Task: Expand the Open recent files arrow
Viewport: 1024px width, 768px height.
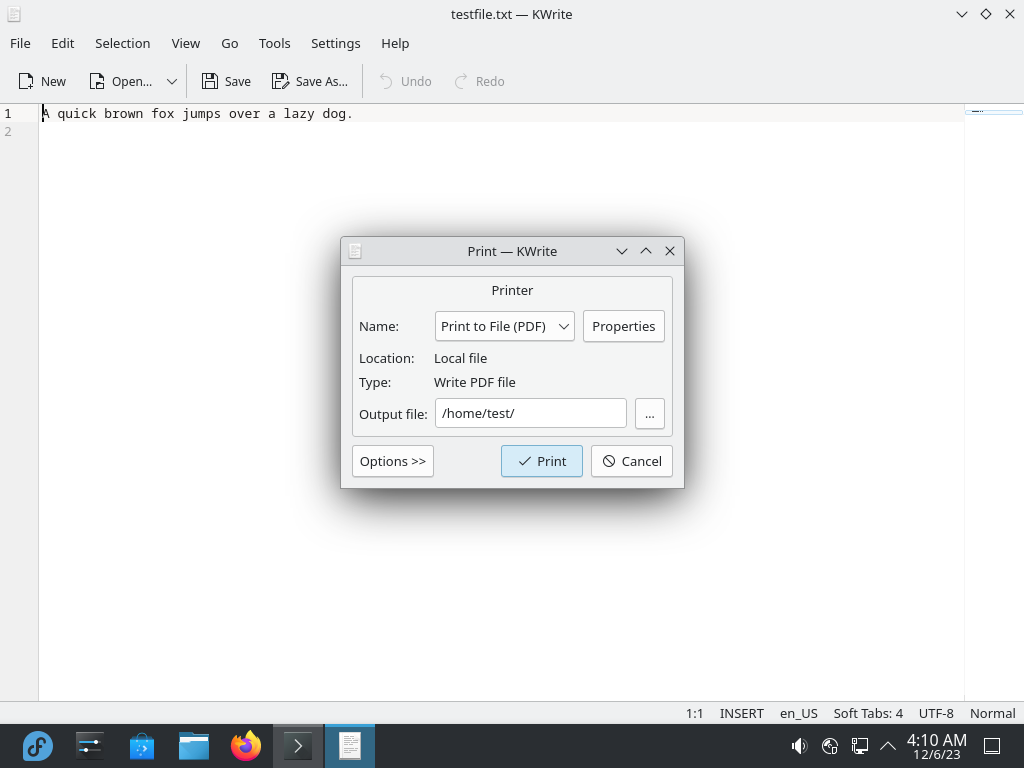Action: pyautogui.click(x=172, y=82)
